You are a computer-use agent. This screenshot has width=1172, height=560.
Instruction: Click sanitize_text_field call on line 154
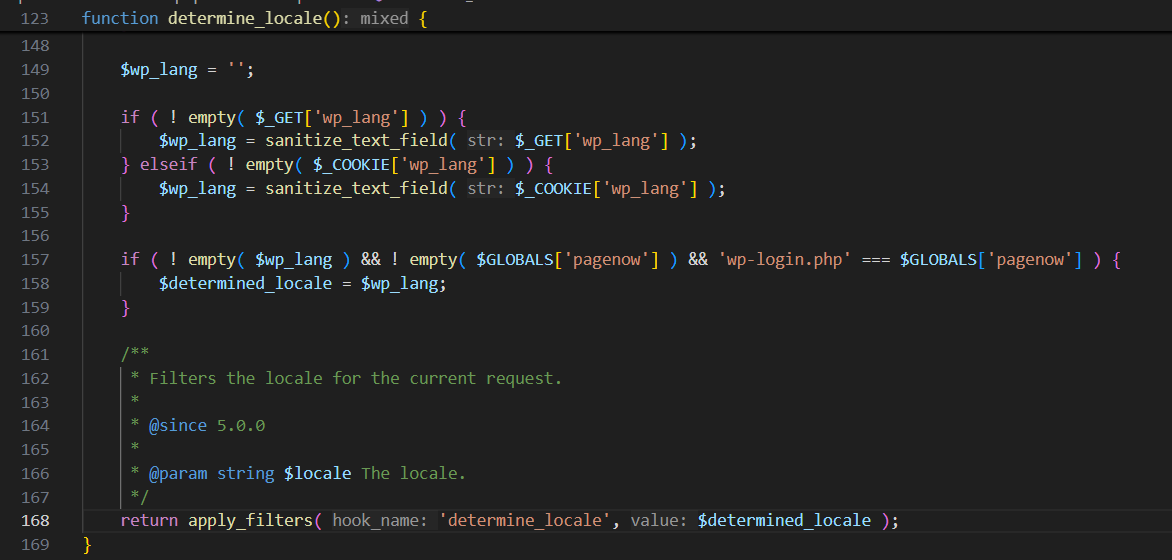click(x=356, y=188)
